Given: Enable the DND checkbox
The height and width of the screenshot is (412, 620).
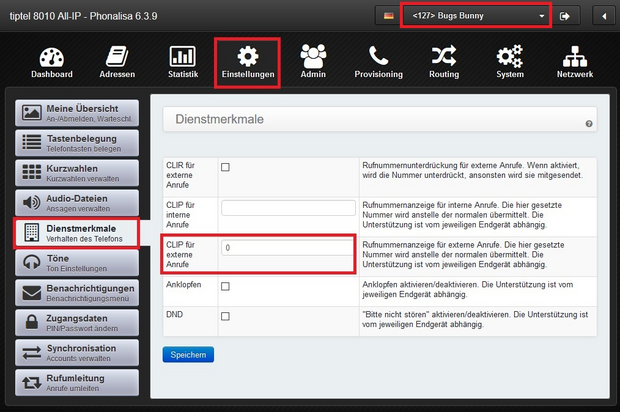Looking at the screenshot, I should (x=225, y=316).
